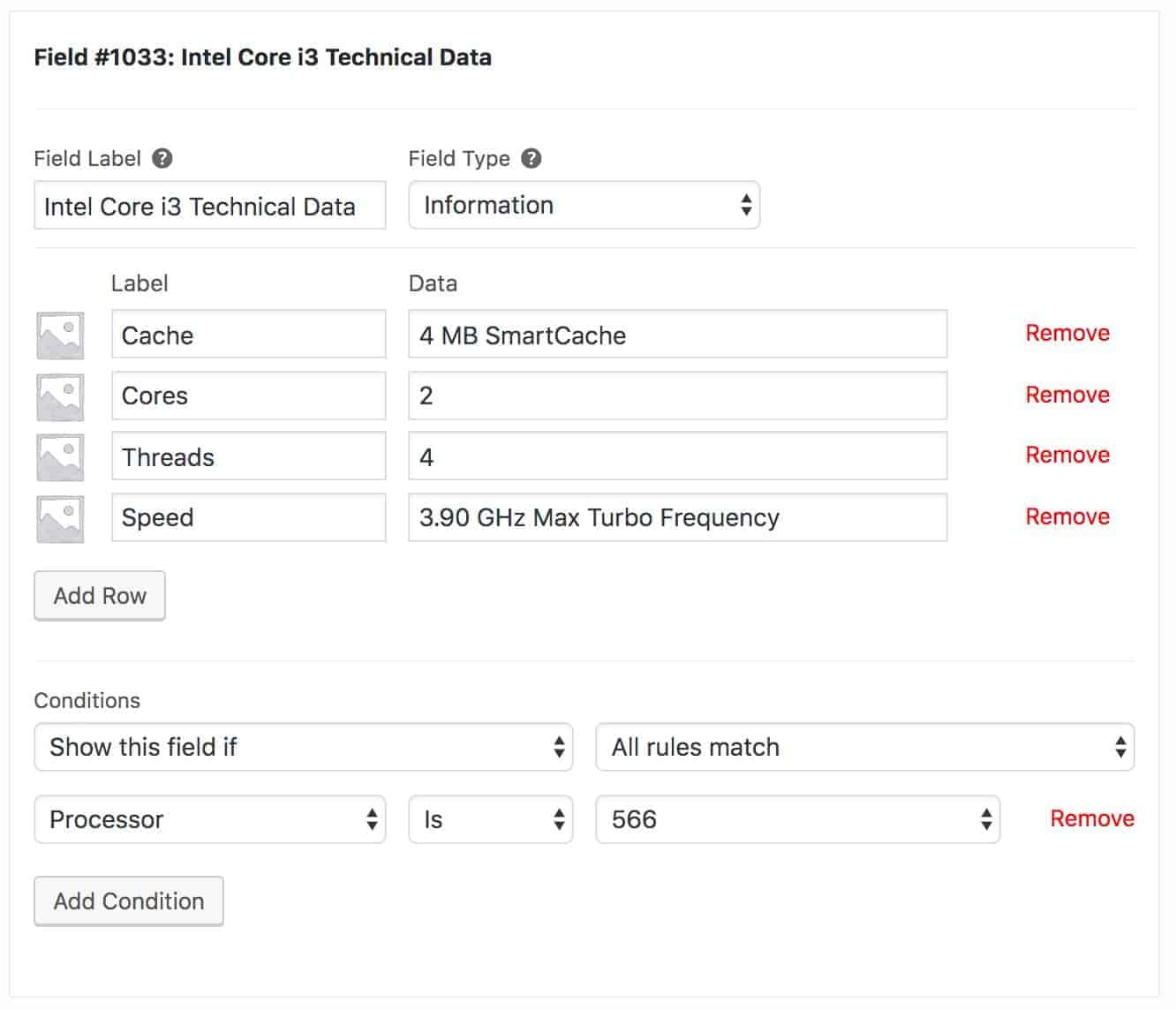This screenshot has height=1010, width=1176.
Task: Open the 'Show this field if' dropdown
Action: 303,747
